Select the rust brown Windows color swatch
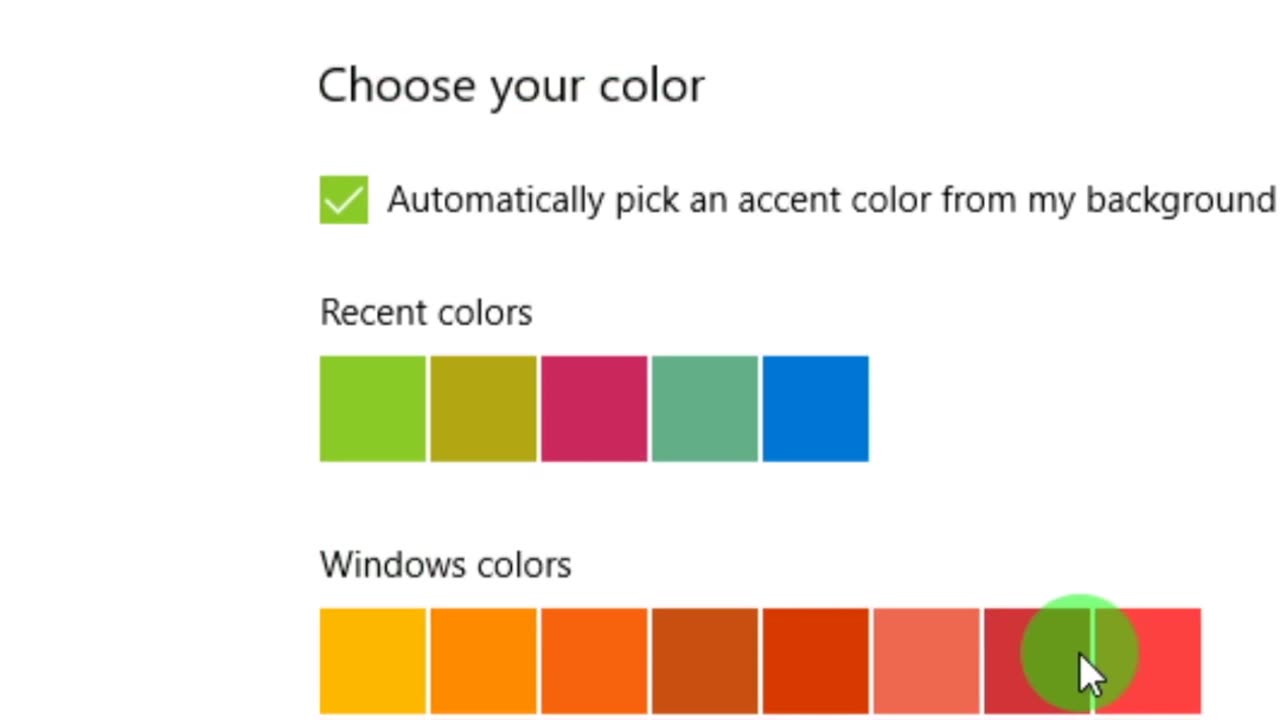 click(705, 661)
